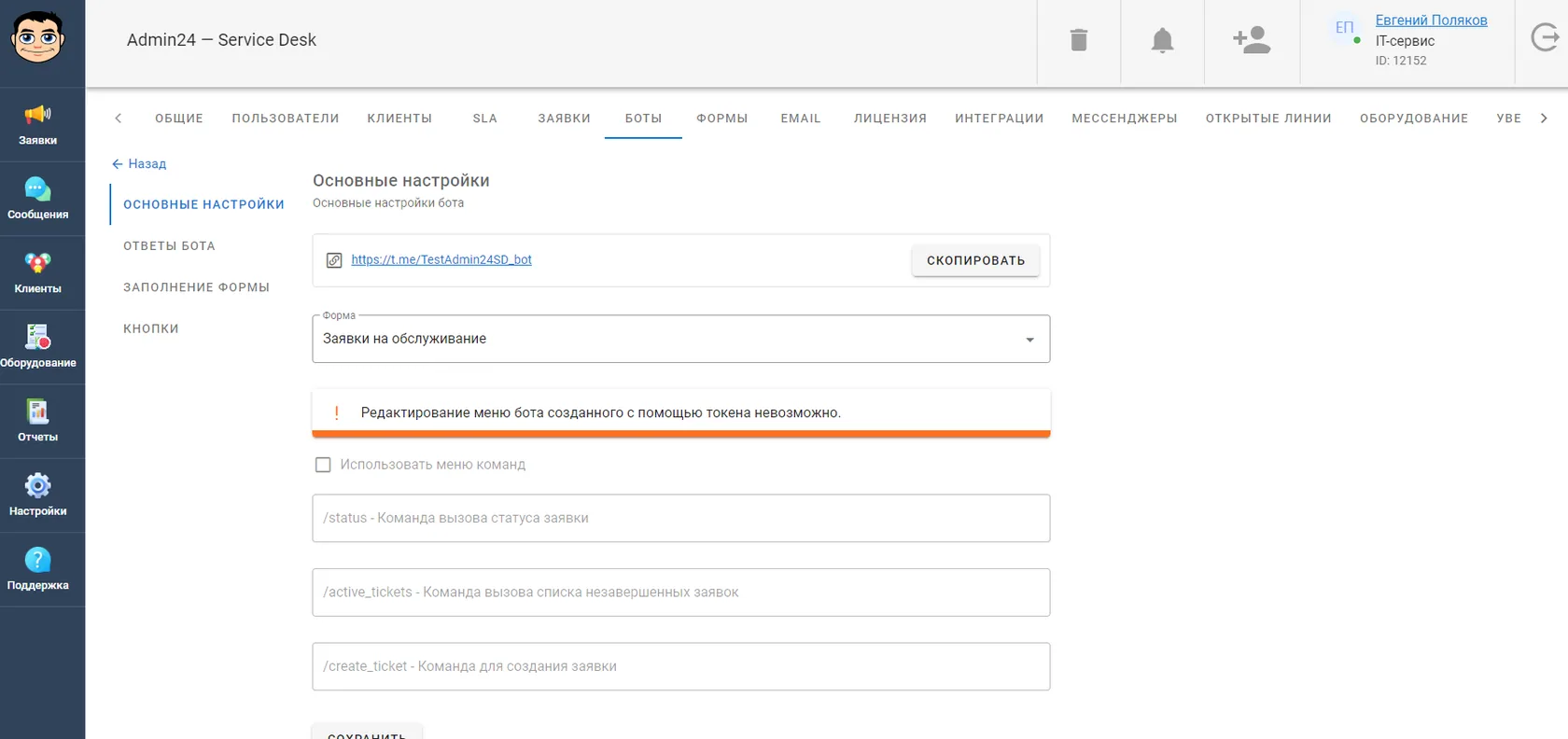
Task: Open the Заявки section in sidebar
Action: (38, 125)
